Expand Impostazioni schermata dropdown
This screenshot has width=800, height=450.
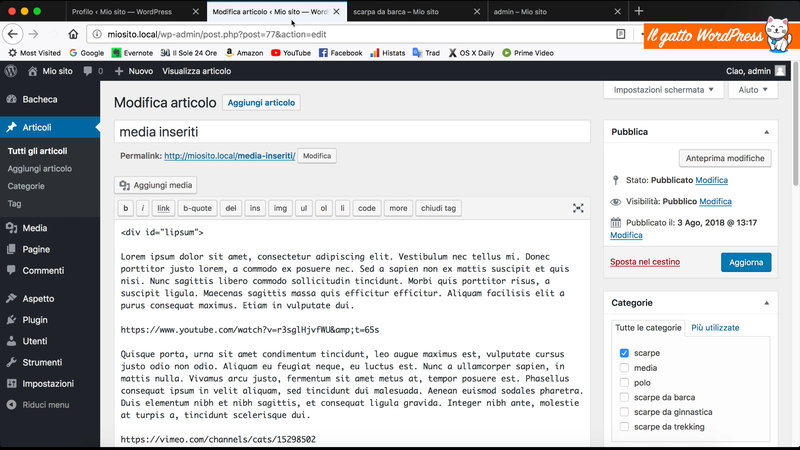pos(663,90)
